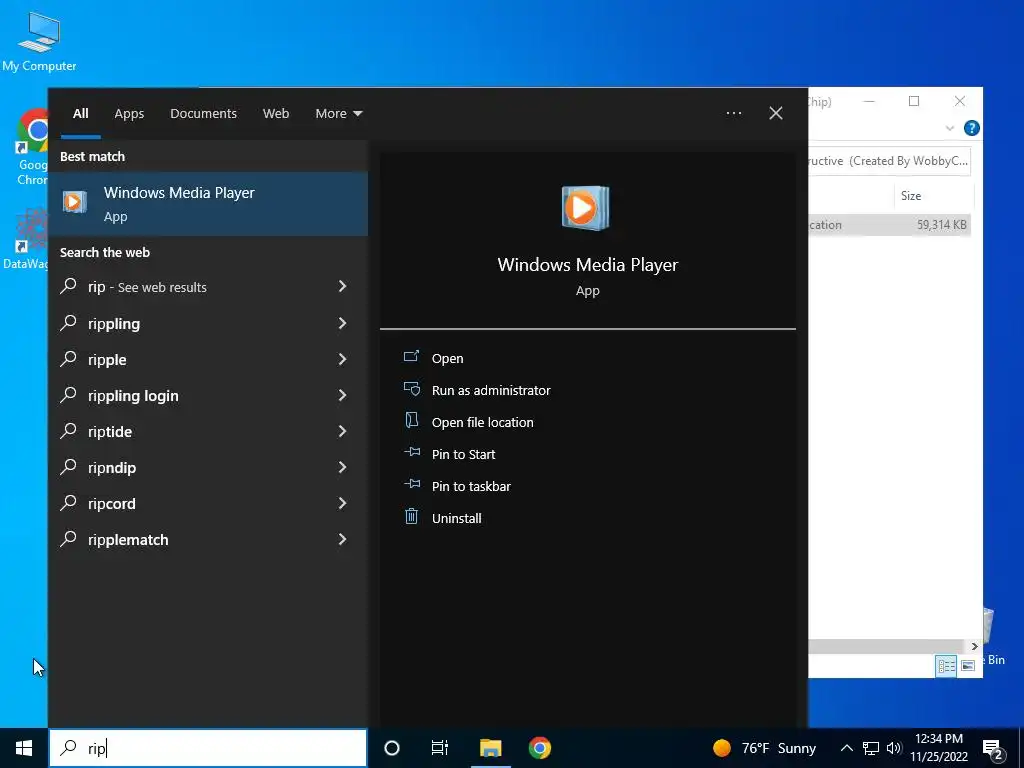The height and width of the screenshot is (768, 1024).
Task: Open Windows Media Player best match result
Action: [x=208, y=203]
